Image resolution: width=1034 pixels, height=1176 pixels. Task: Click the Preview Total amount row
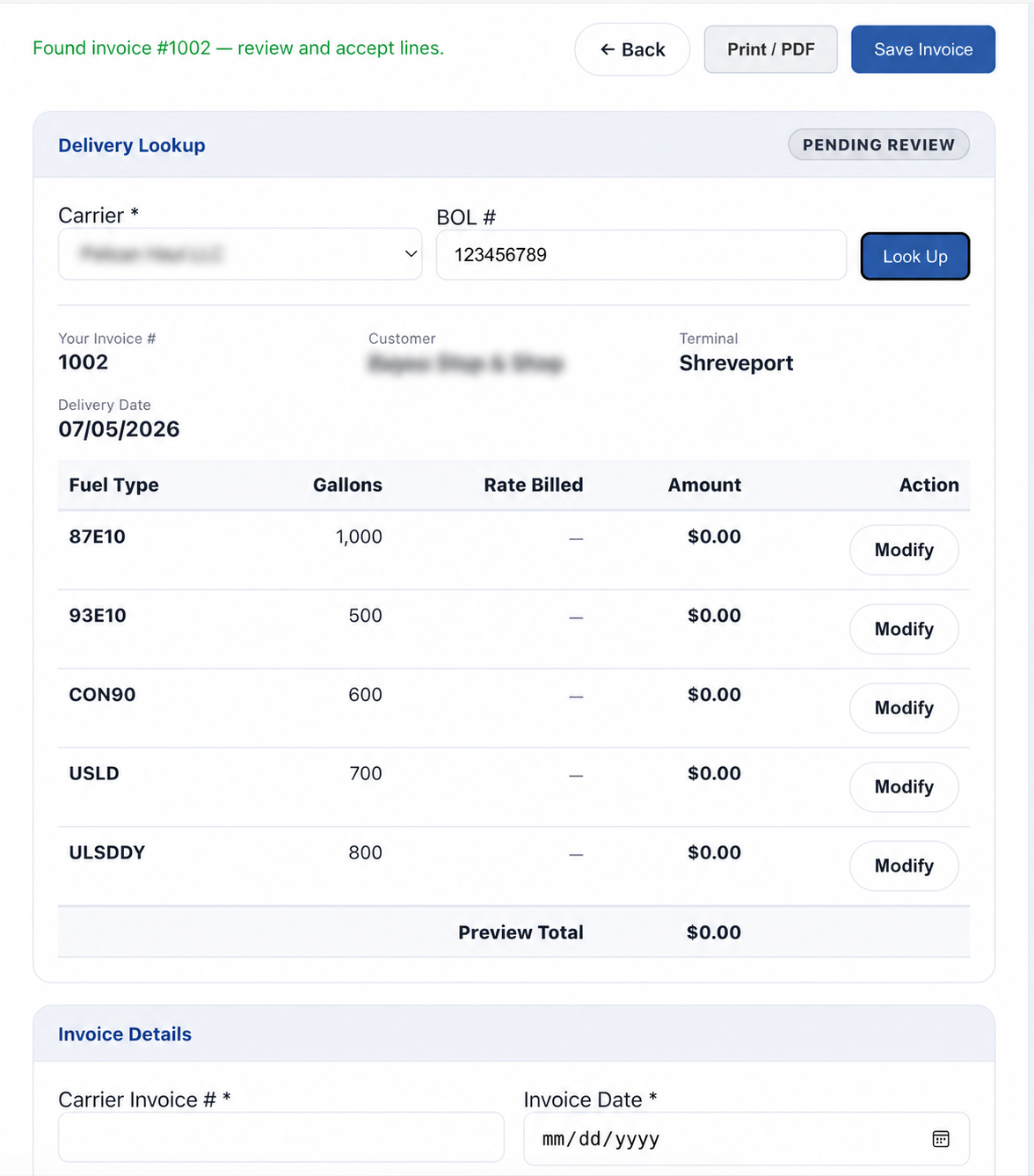513,932
